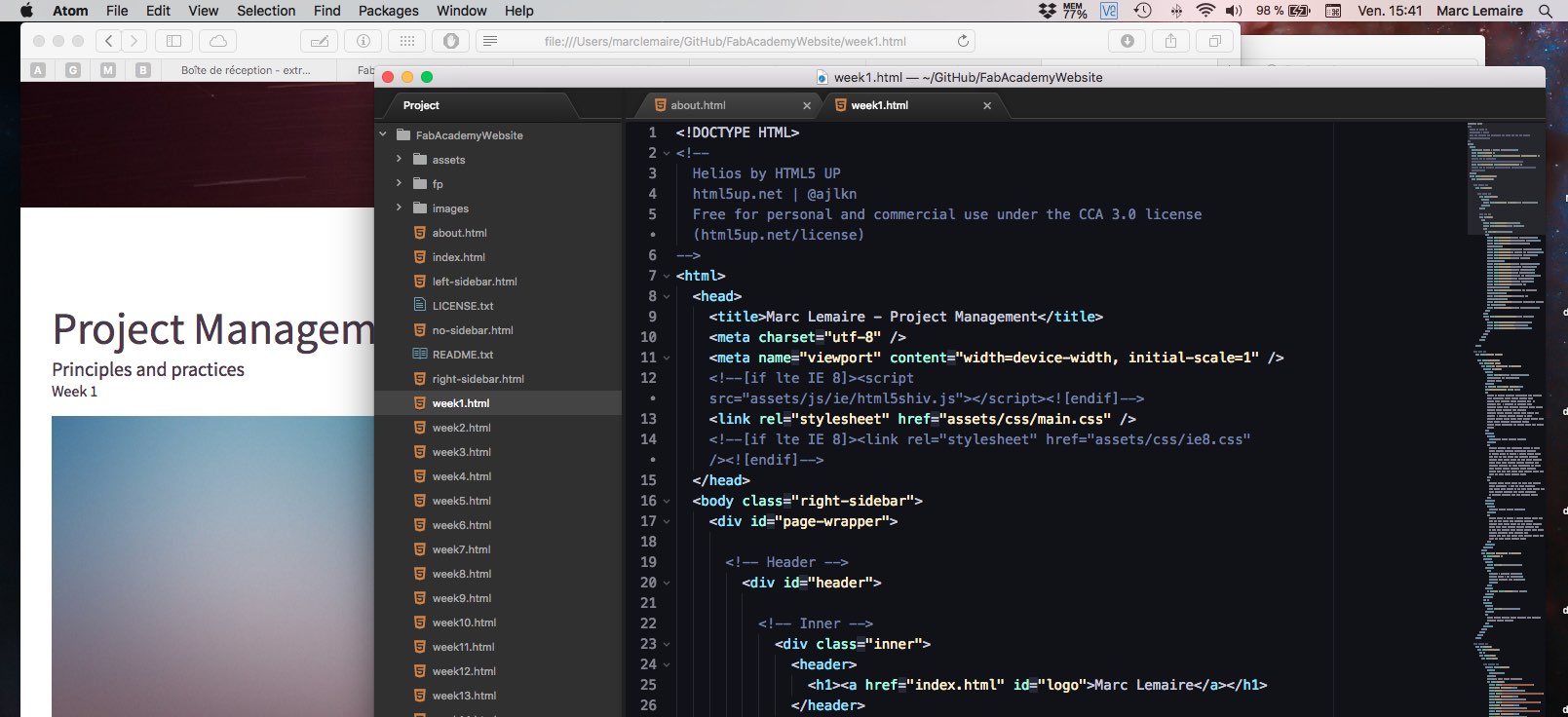The height and width of the screenshot is (717, 1568).
Task: Click the pinned 'M' Safari tab
Action: (x=108, y=70)
